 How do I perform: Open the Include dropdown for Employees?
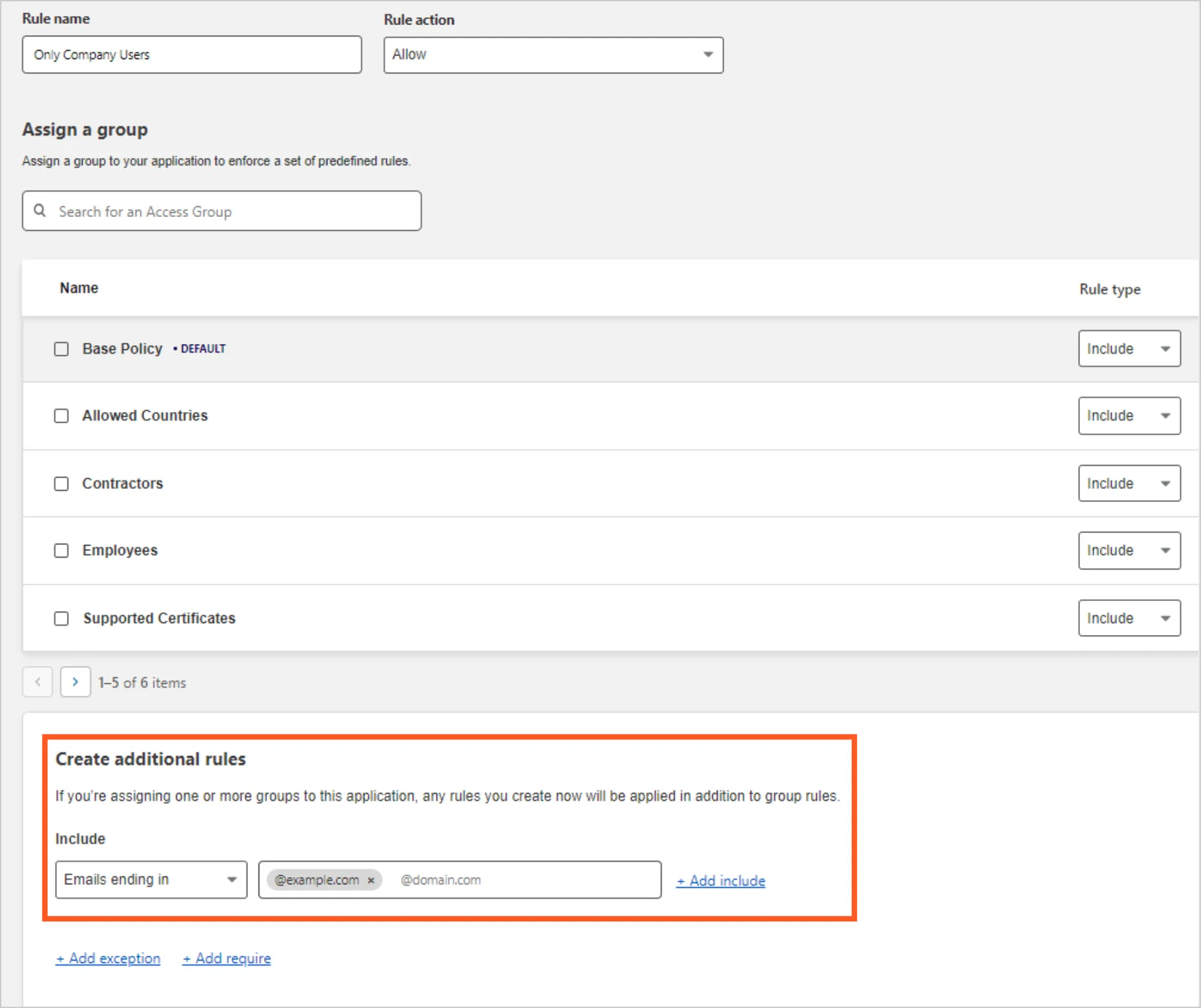(x=1128, y=550)
